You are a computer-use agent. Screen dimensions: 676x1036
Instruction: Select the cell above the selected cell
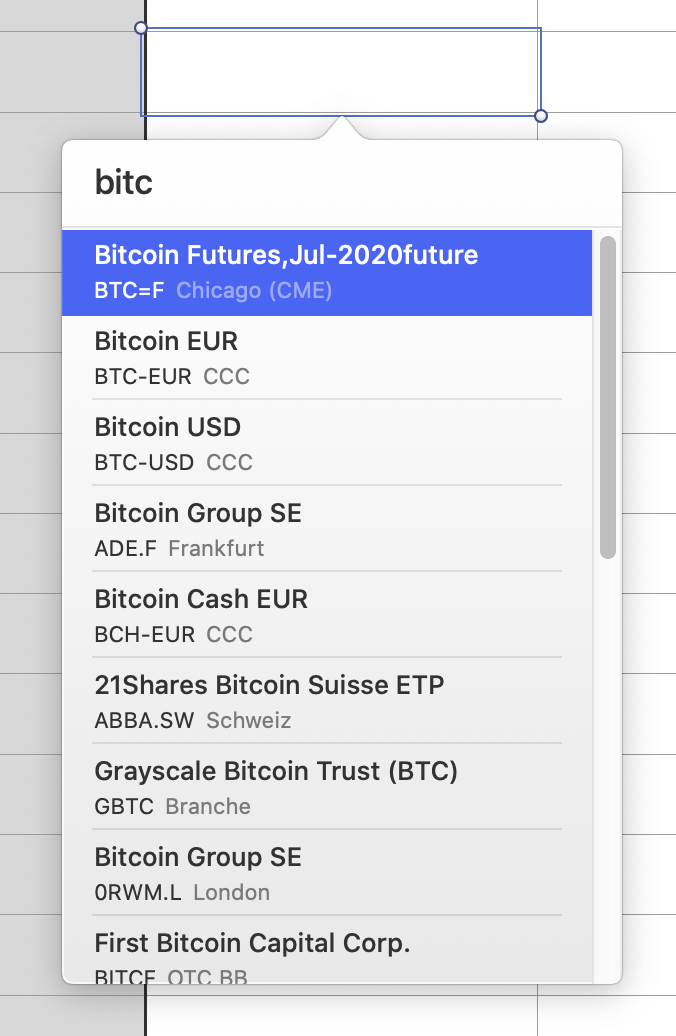coord(340,12)
